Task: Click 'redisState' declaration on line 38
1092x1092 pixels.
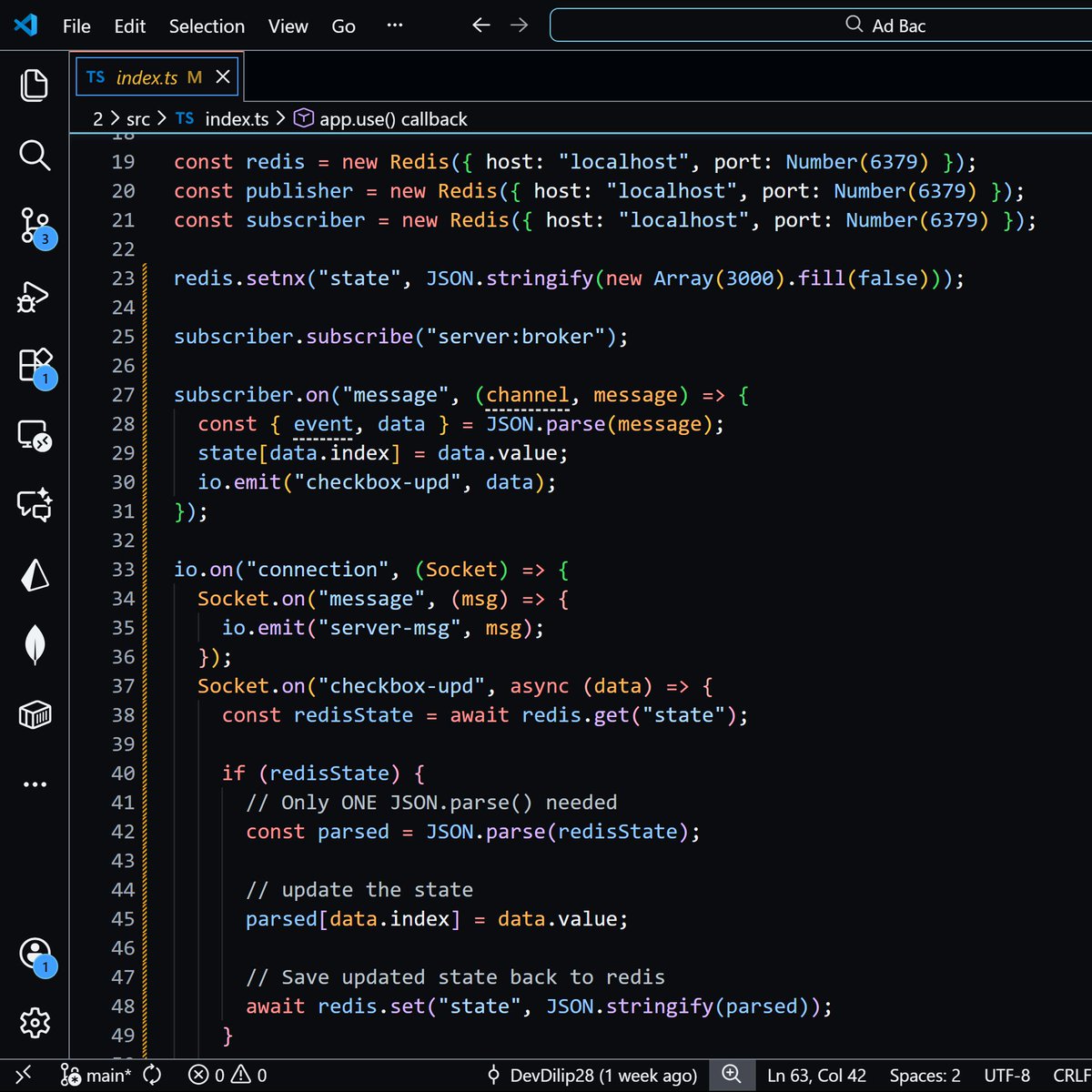Action: point(353,715)
